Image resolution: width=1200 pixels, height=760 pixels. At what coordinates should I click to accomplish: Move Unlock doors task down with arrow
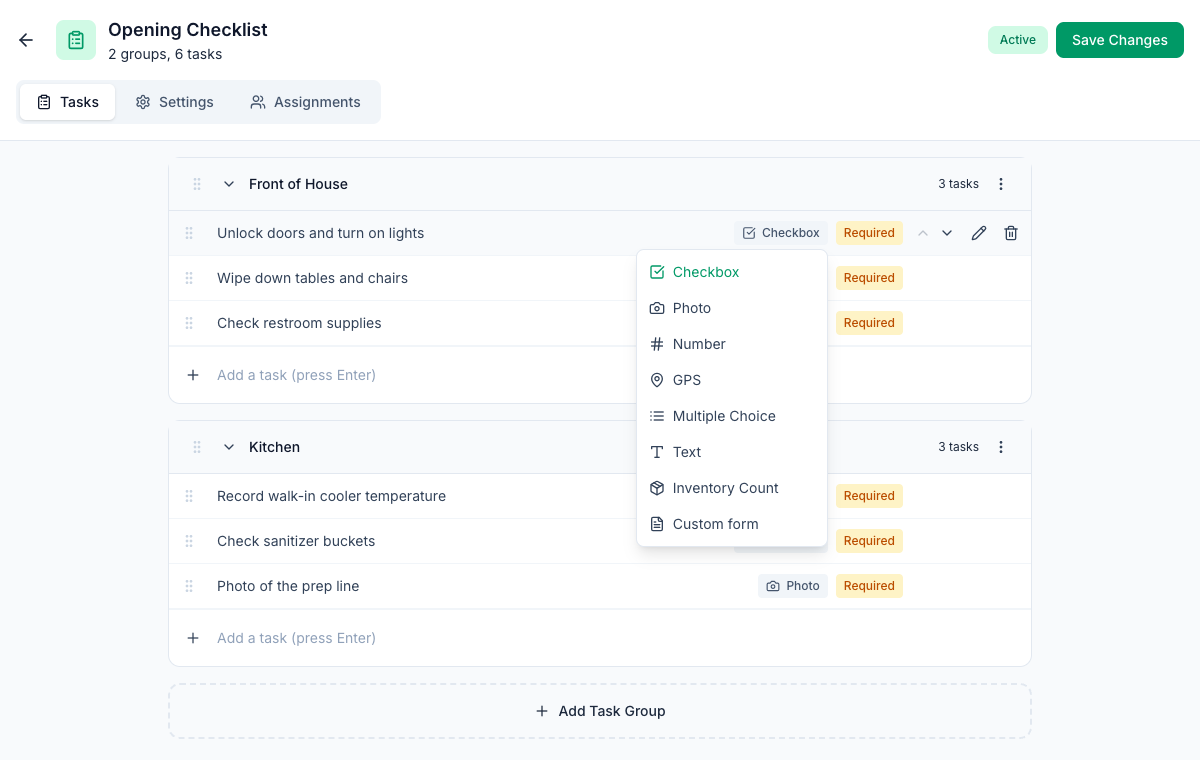click(947, 233)
